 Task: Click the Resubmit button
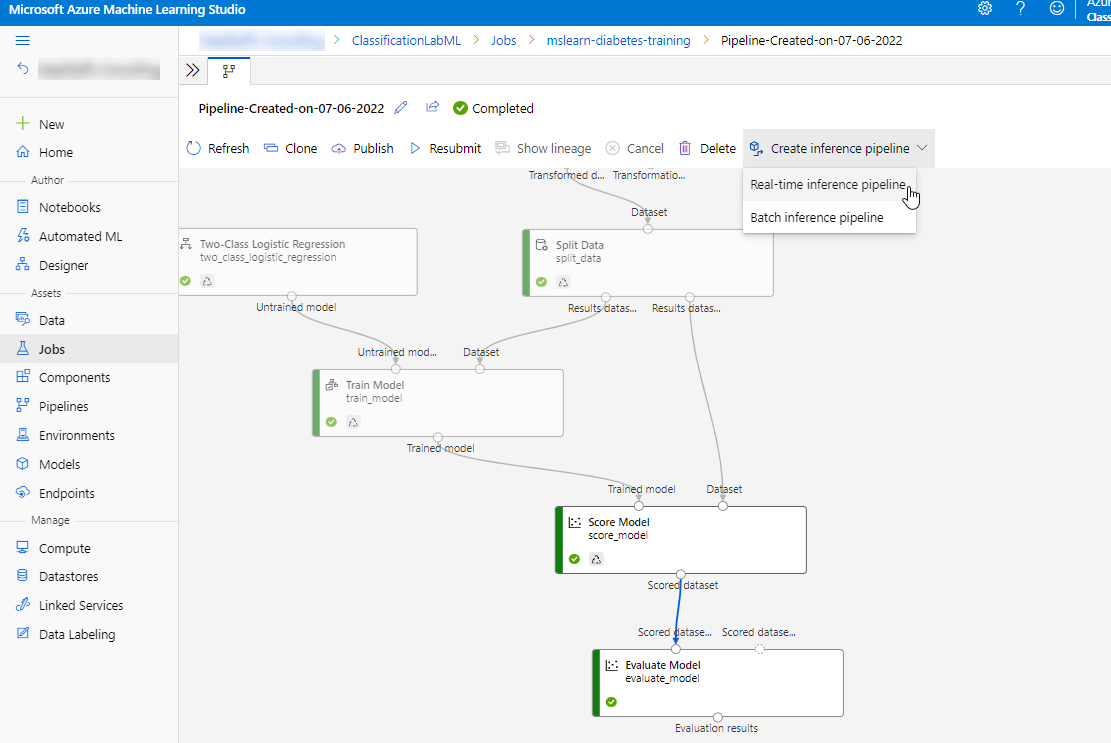coord(445,148)
